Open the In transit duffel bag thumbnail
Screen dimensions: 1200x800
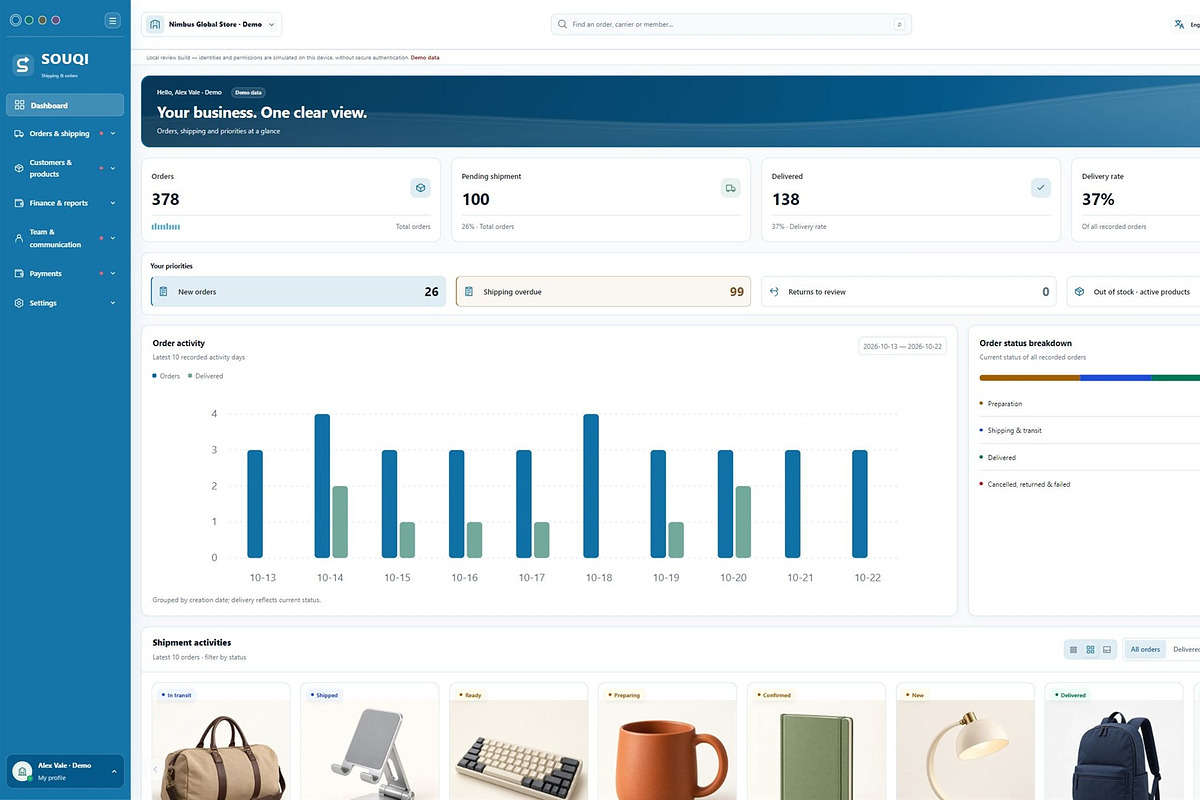[221, 750]
